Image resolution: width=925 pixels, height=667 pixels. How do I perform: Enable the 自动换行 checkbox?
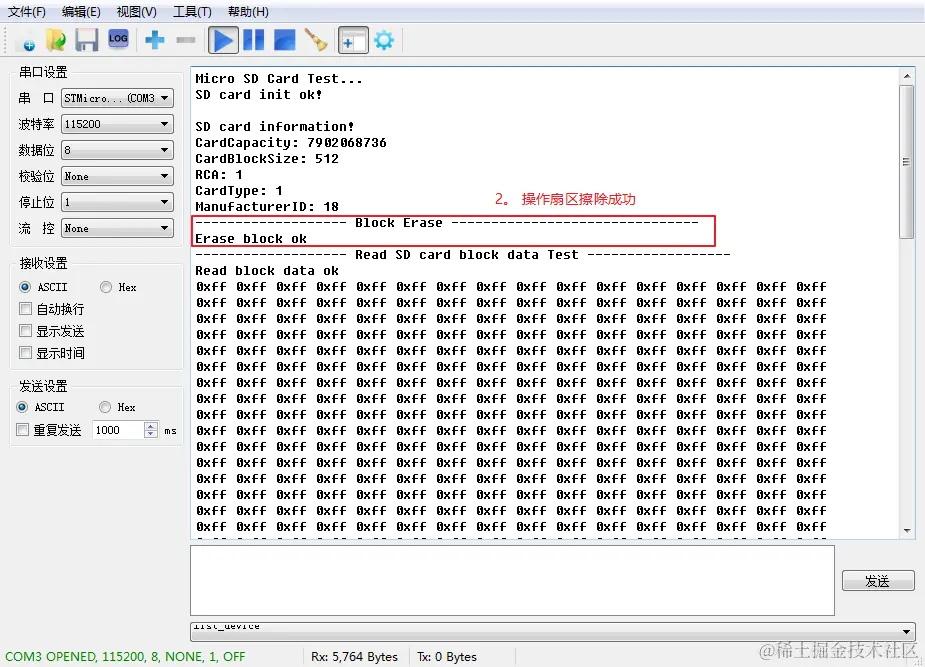[25, 308]
